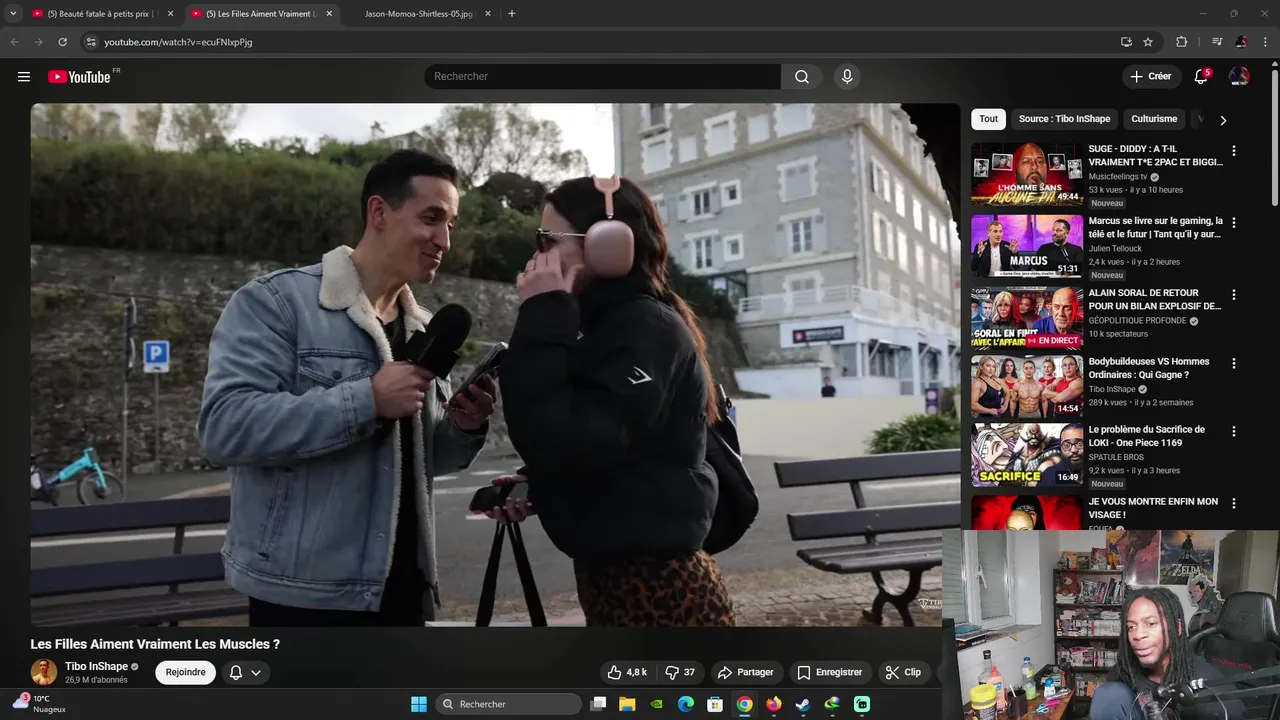Select the Tout filter chip
1280x720 pixels.
(x=988, y=119)
